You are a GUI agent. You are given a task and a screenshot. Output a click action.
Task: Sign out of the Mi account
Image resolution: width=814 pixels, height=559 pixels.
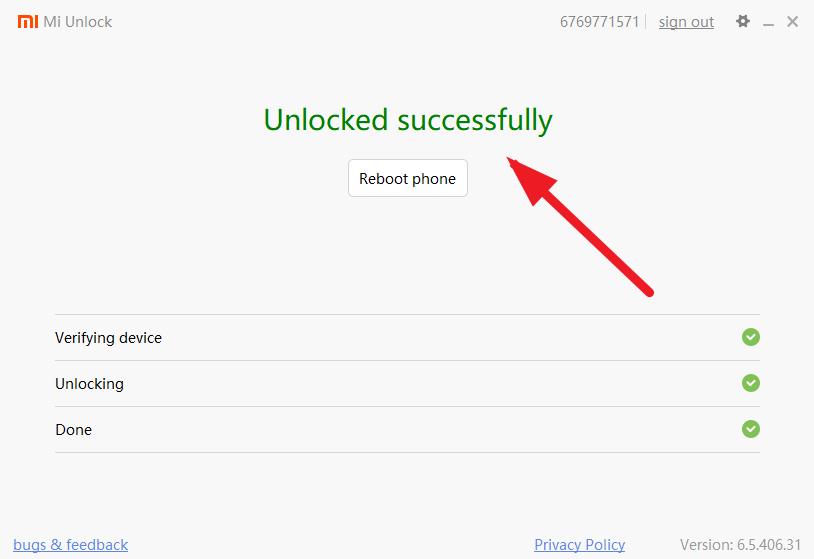point(686,22)
